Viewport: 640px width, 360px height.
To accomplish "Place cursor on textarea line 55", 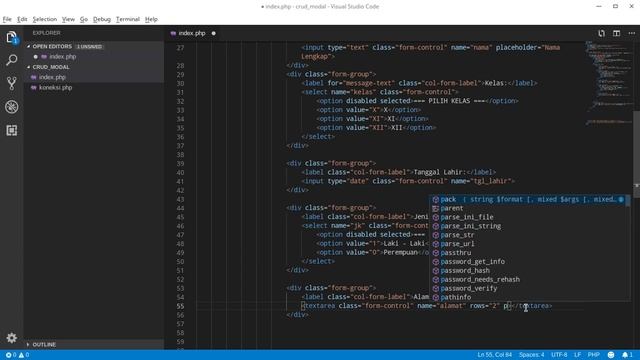I will point(427,306).
